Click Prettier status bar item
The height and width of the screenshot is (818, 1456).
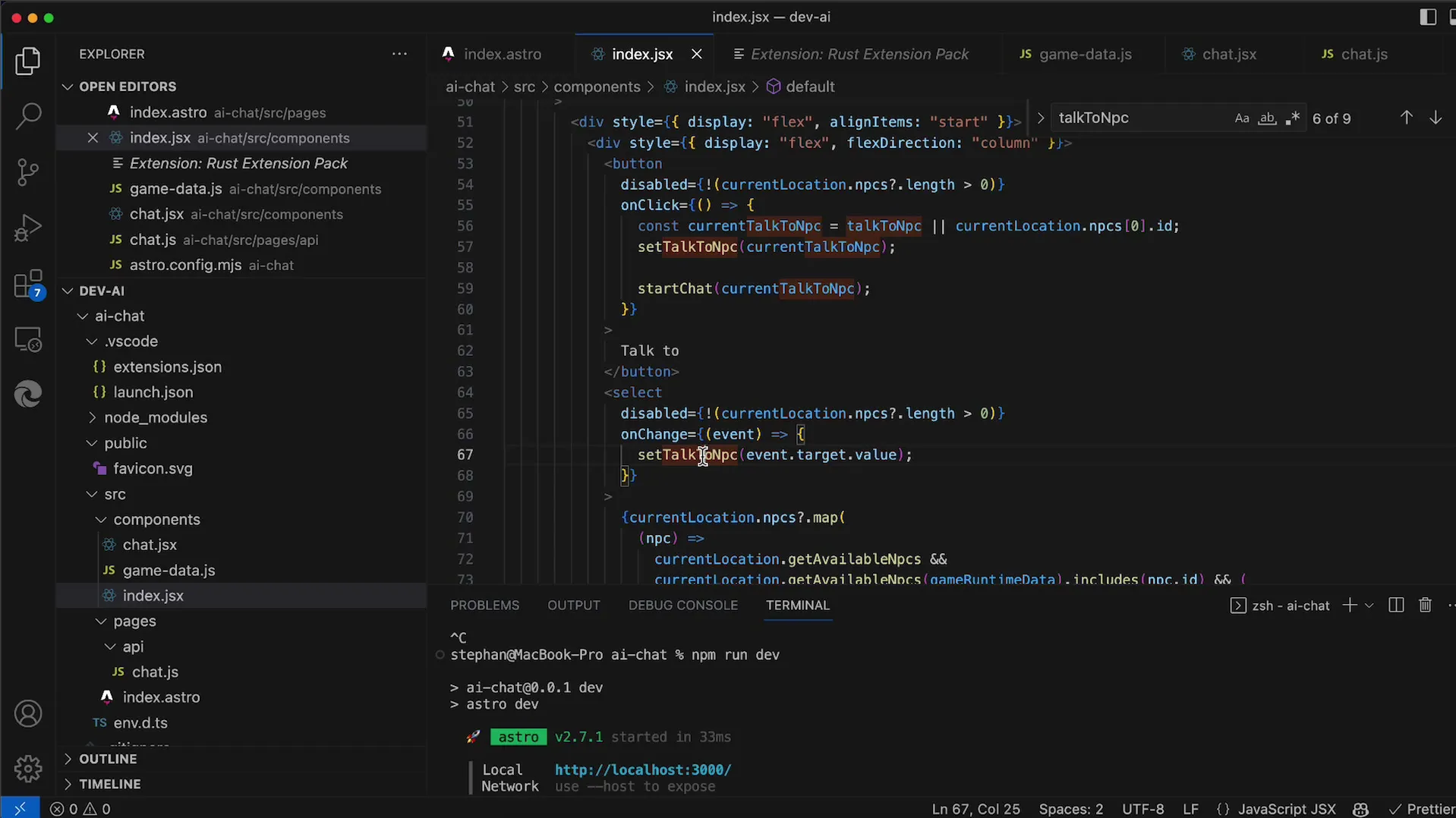(1421, 809)
